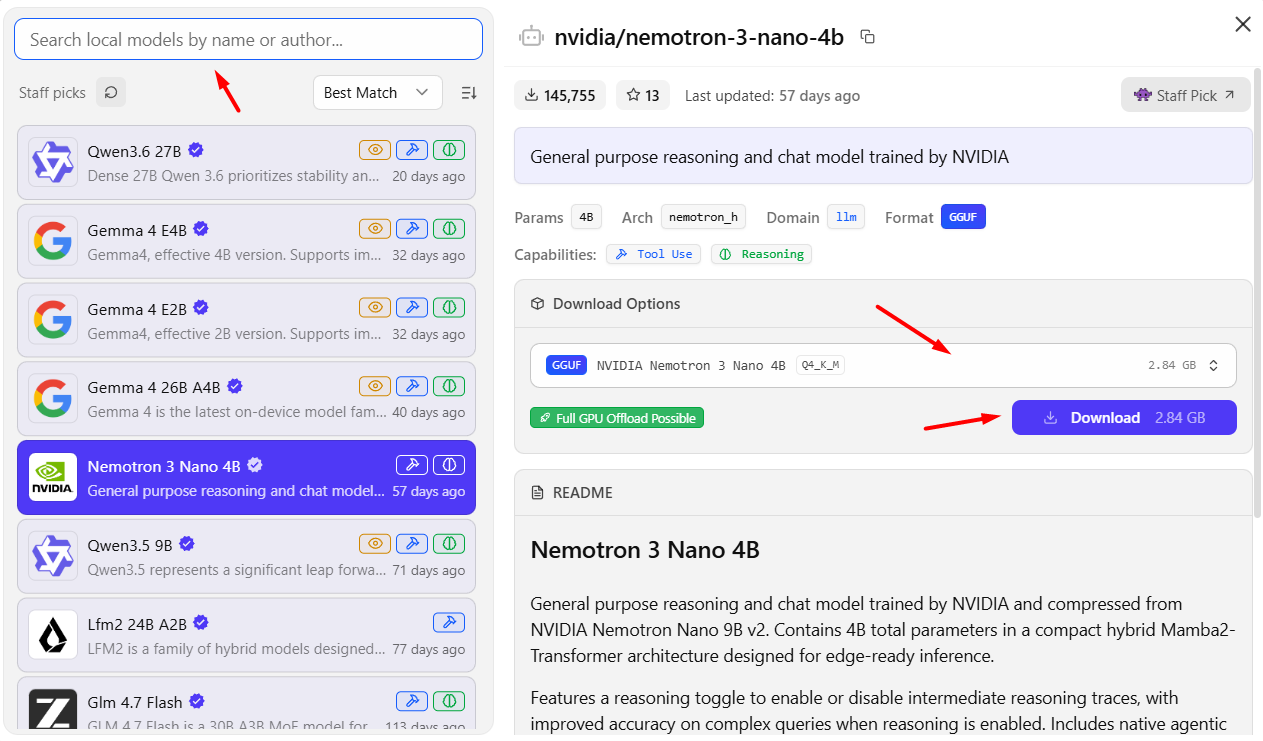The height and width of the screenshot is (741, 1263).
Task: Click the reasoning badge on Nemotron 3 Nano 4B row
Action: pos(449,465)
